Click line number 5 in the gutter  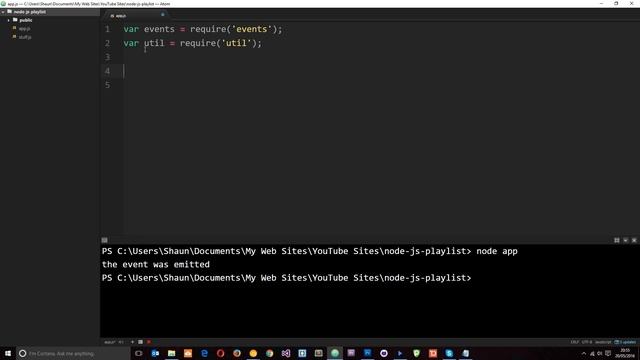[x=107, y=85]
